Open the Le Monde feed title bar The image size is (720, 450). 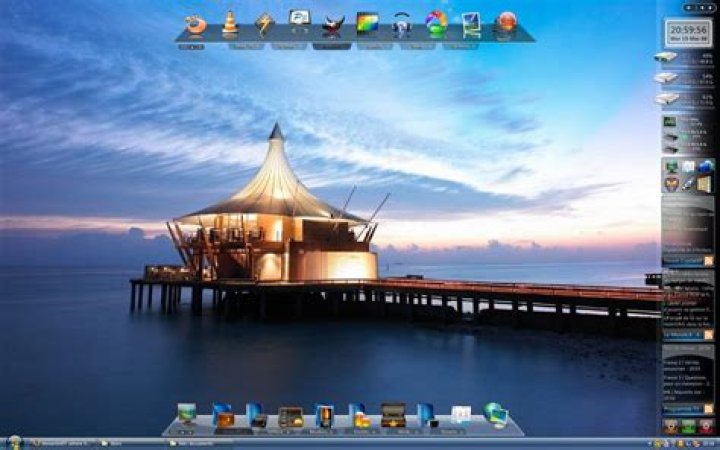pyautogui.click(x=683, y=335)
